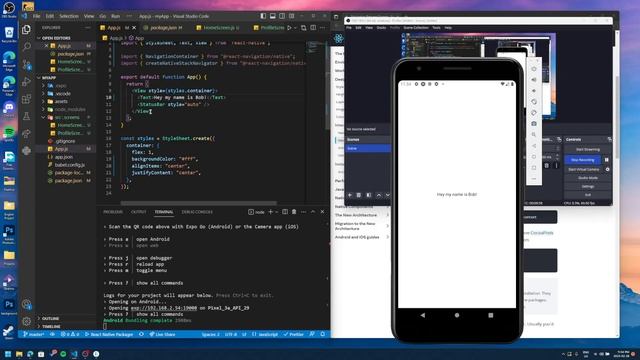Expand the node_modules folder
This screenshot has width=640, height=360.
point(70,109)
